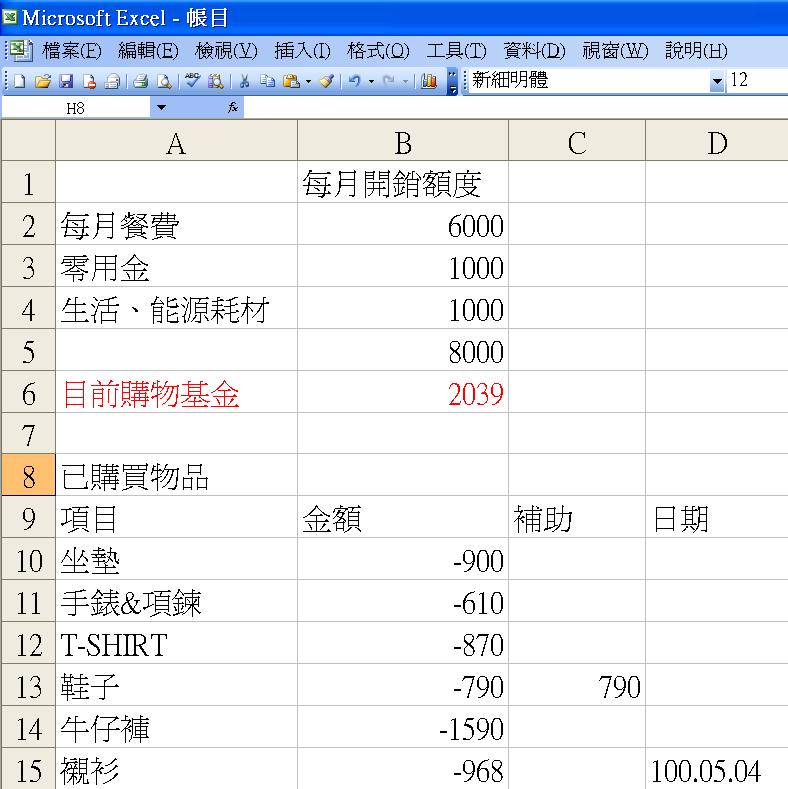This screenshot has width=788, height=789.
Task: Open the Name Box dropdown arrow
Action: pyautogui.click(x=161, y=107)
